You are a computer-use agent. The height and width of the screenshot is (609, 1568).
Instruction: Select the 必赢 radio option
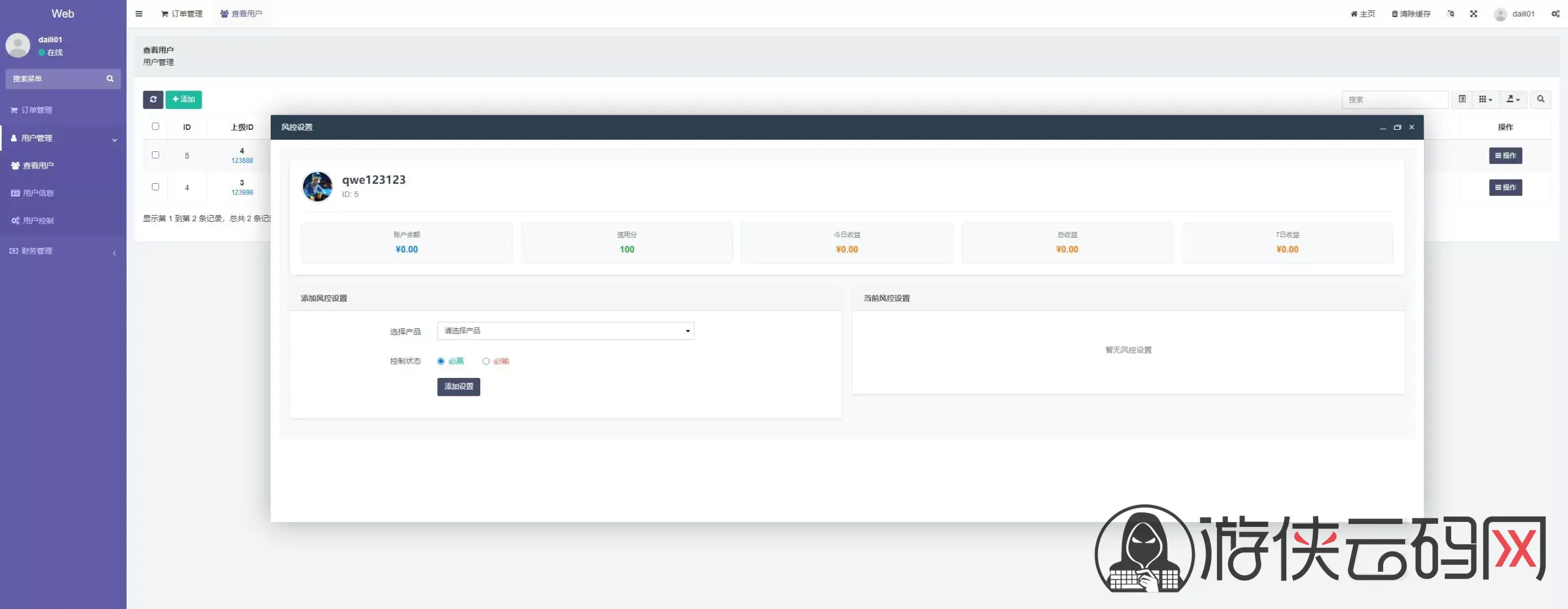tap(441, 361)
